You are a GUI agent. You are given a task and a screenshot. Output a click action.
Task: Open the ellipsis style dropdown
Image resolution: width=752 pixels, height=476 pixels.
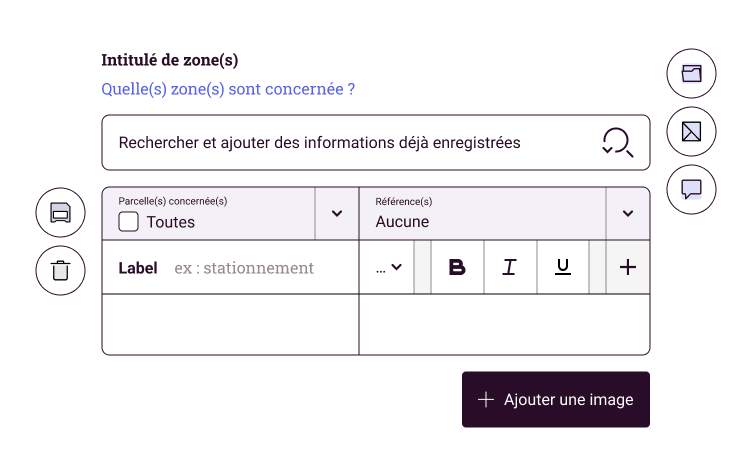point(388,267)
